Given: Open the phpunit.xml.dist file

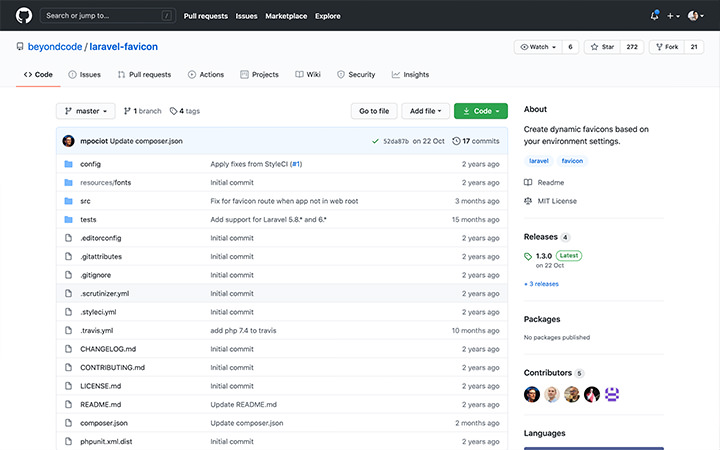Looking at the screenshot, I should pos(106,442).
